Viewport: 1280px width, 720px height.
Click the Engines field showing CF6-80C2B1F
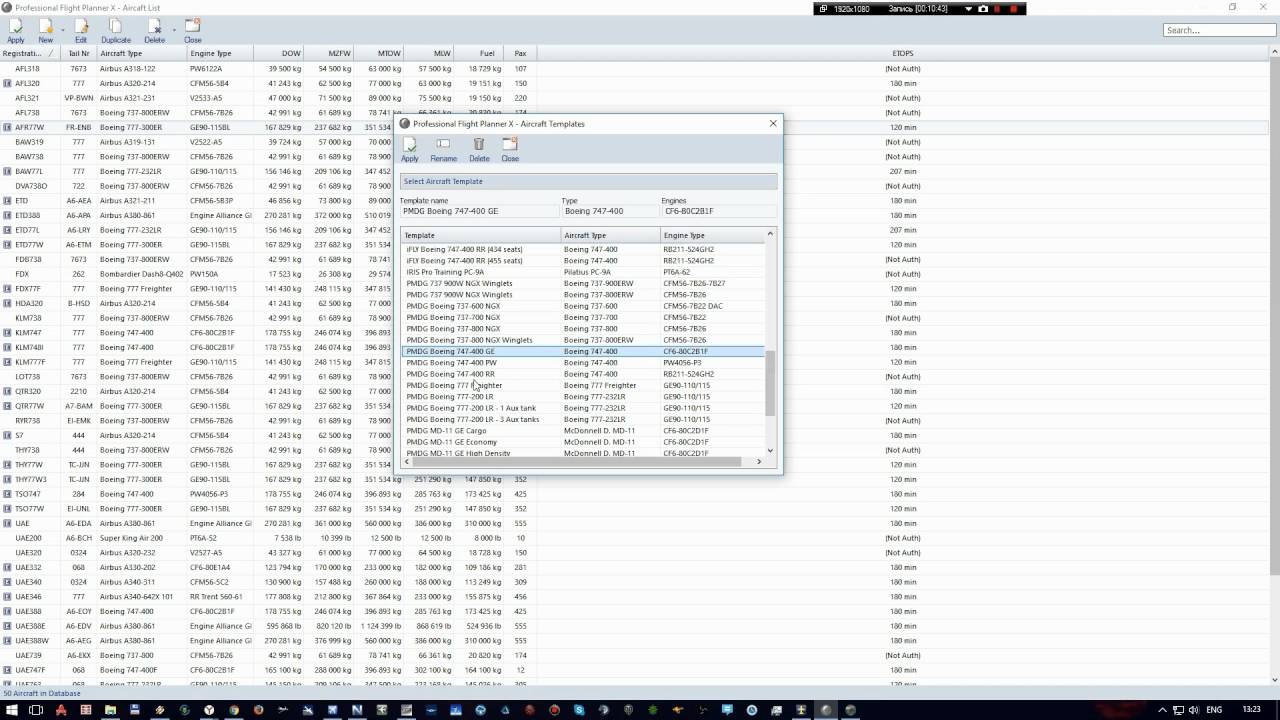point(718,212)
